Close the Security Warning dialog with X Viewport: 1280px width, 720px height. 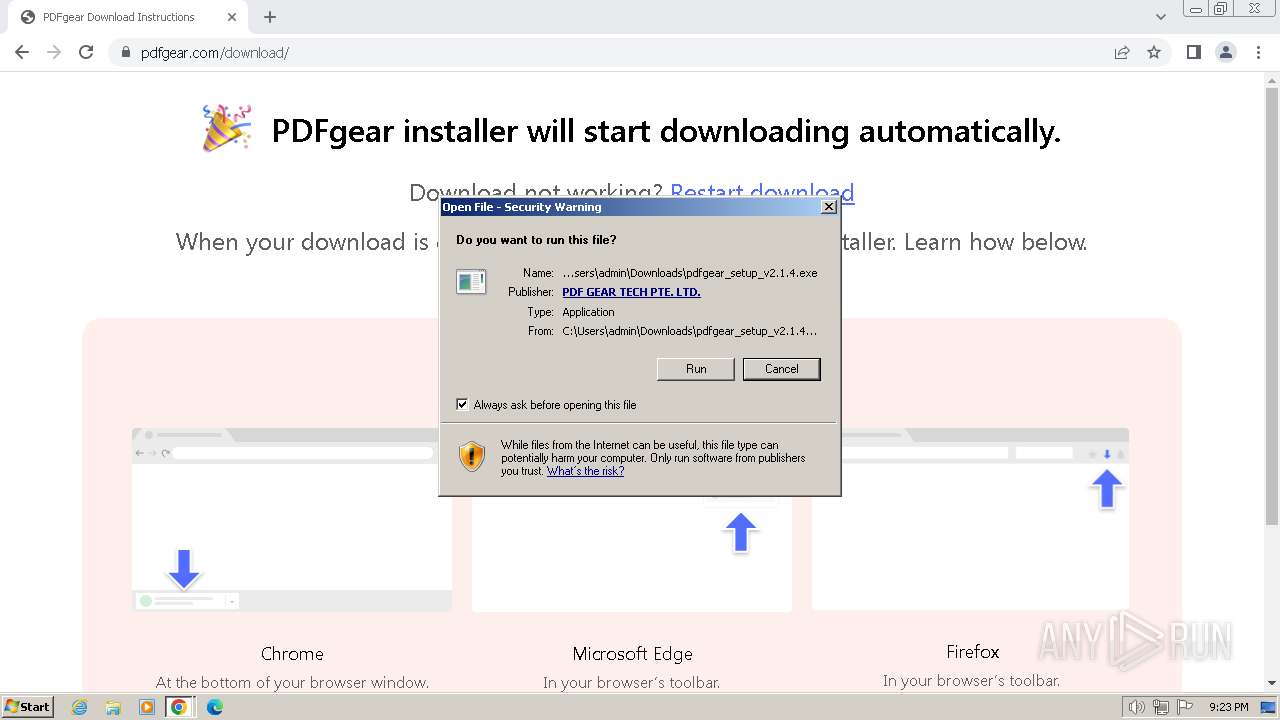[828, 207]
